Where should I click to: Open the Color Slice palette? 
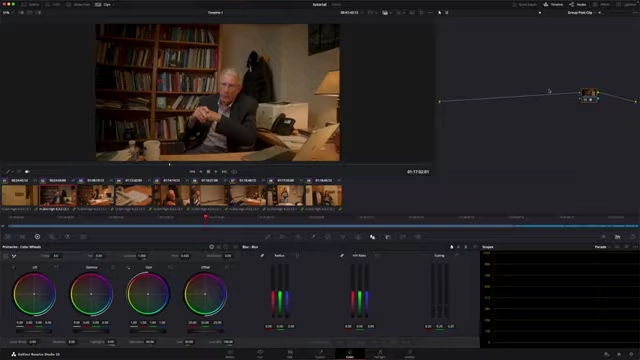pos(298,237)
